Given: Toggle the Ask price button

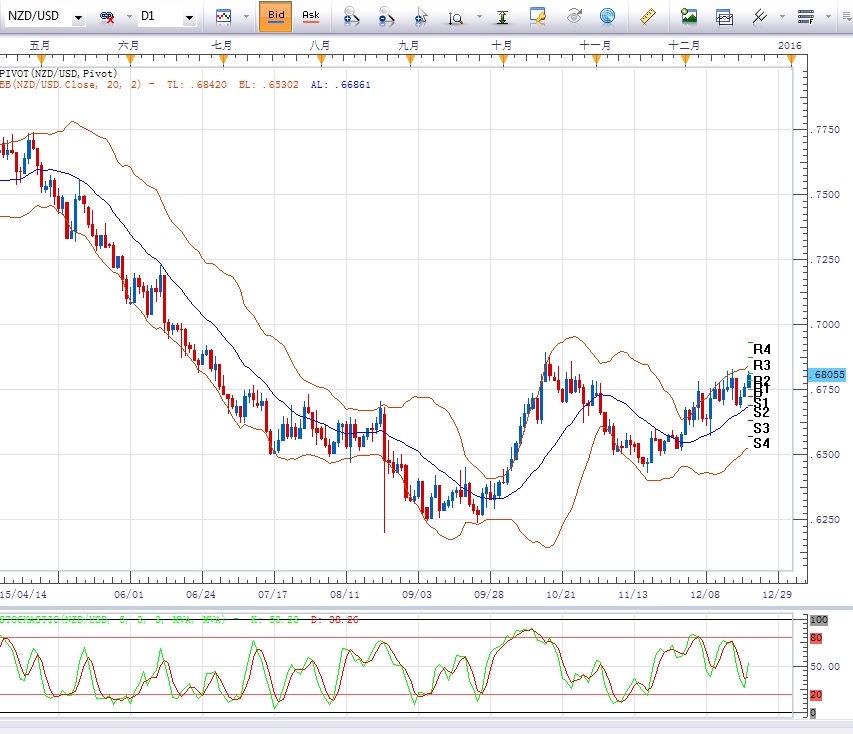Looking at the screenshot, I should 311,16.
